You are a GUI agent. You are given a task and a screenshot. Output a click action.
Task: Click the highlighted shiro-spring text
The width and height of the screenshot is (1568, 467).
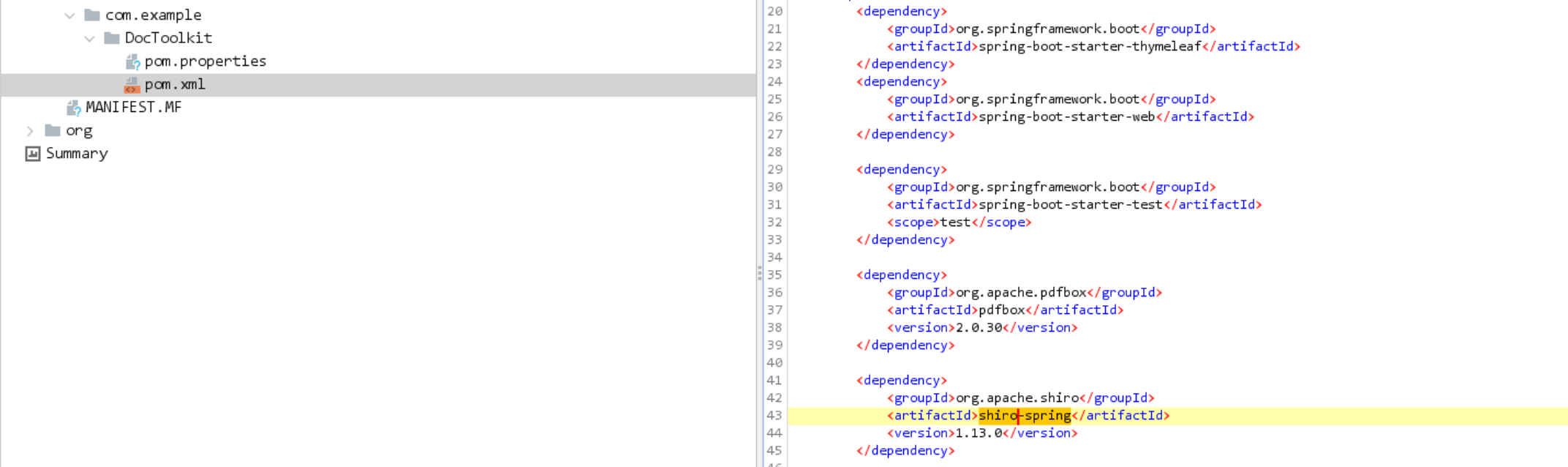click(1025, 416)
